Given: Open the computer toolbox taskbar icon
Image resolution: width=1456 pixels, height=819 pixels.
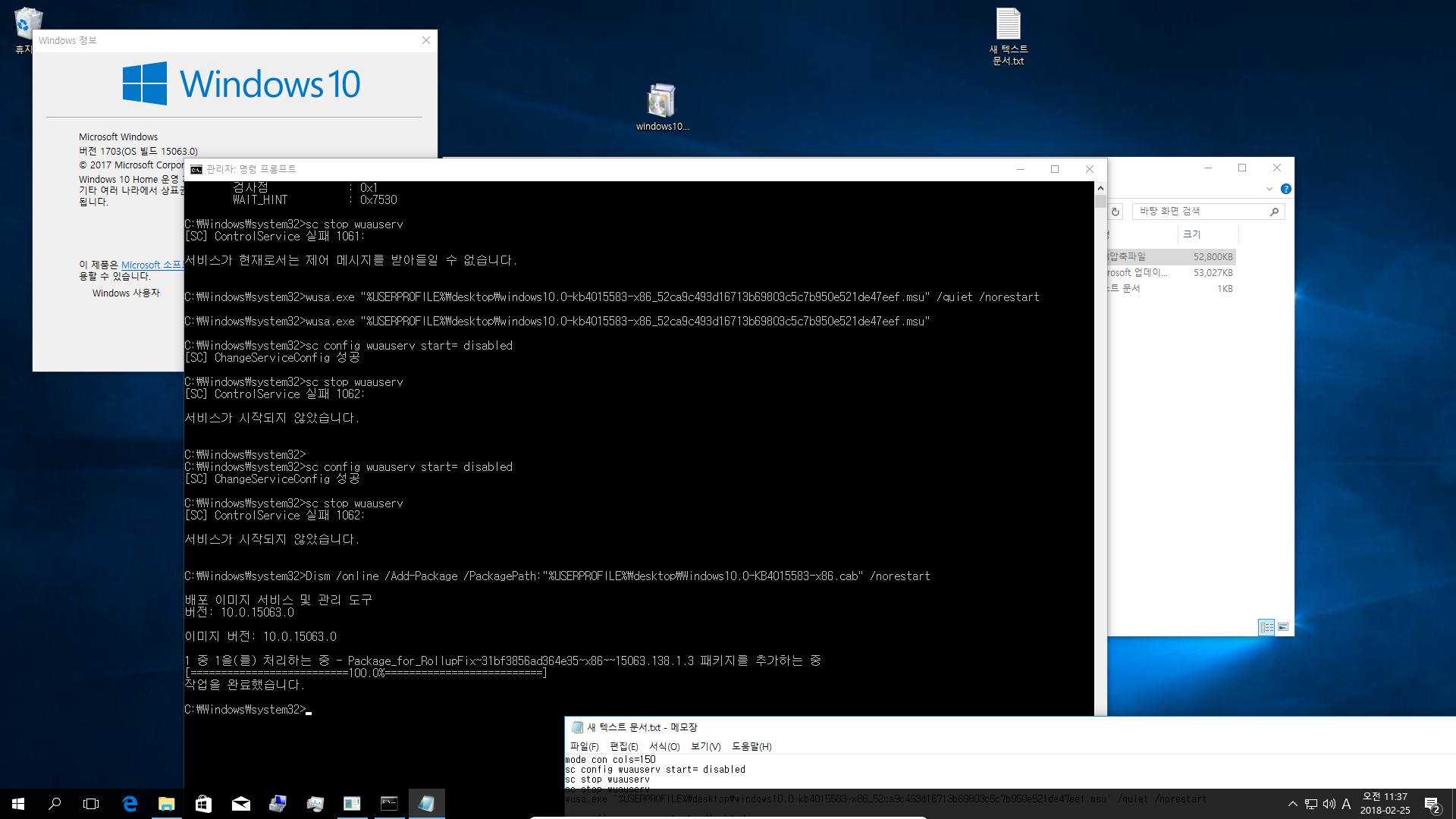Looking at the screenshot, I should coord(278,804).
